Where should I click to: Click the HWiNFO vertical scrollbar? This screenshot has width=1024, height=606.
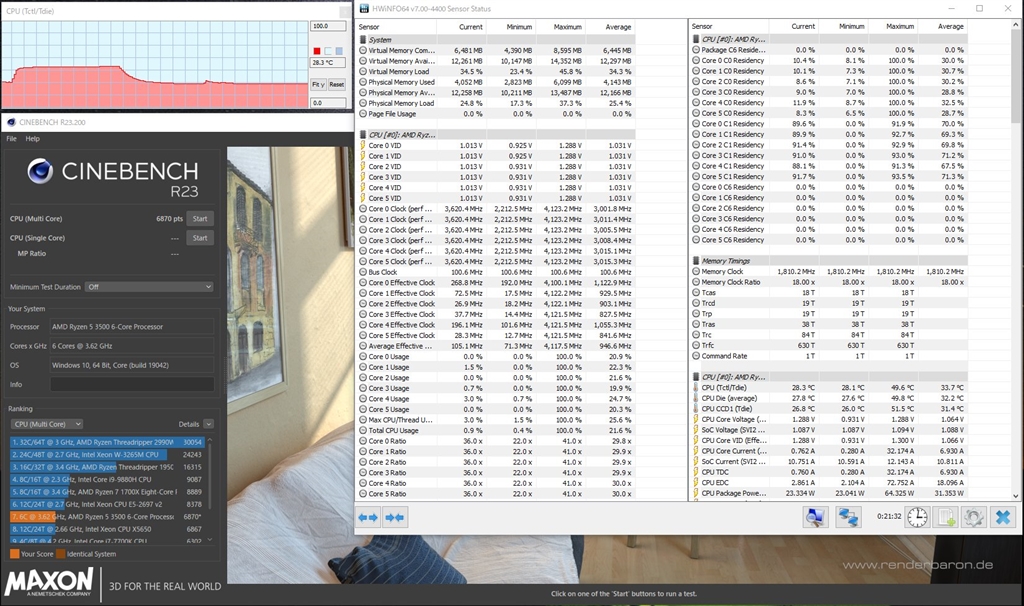pyautogui.click(x=1016, y=261)
